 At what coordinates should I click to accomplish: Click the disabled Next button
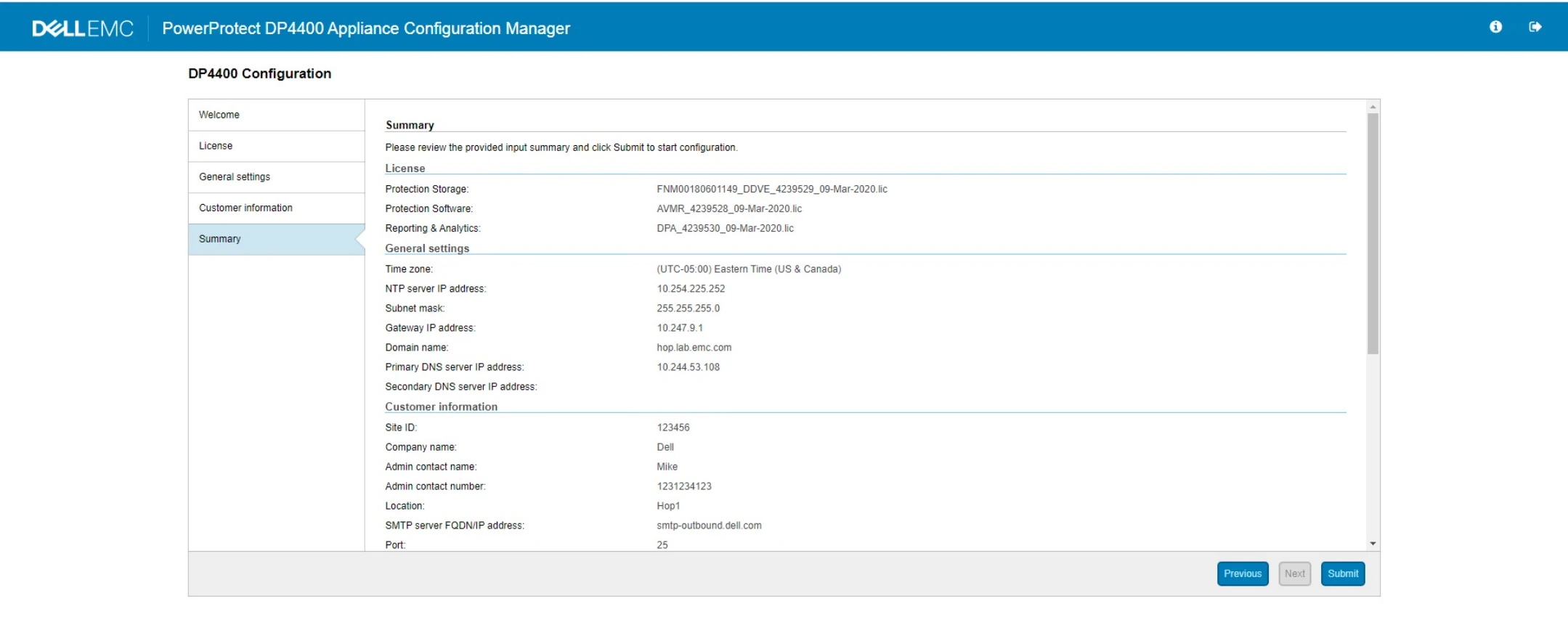point(1294,573)
